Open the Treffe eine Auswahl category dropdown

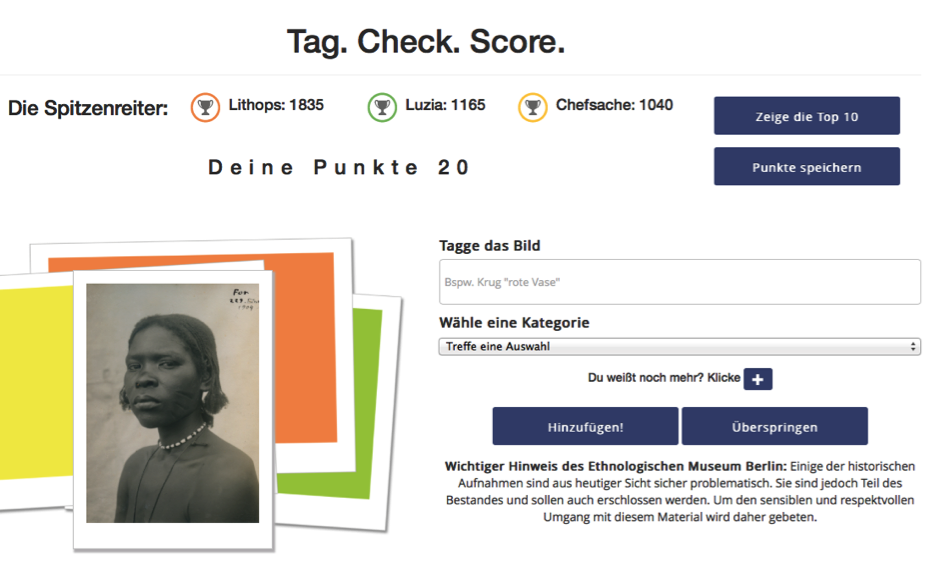pos(679,347)
